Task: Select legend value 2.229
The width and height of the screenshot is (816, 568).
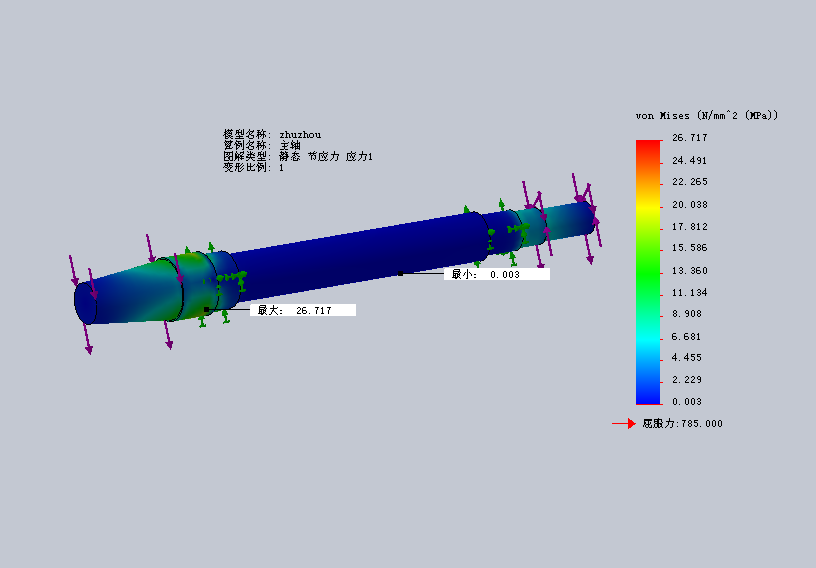Action: [x=687, y=380]
